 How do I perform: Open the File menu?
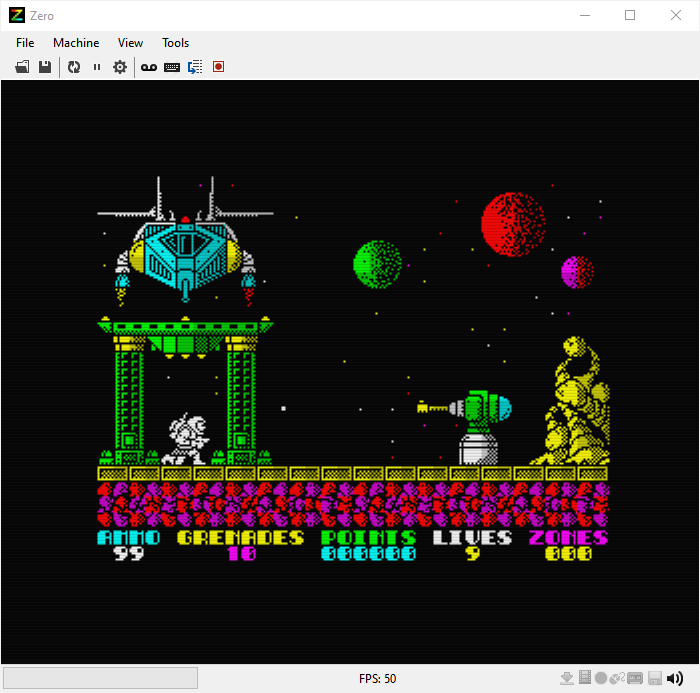point(25,43)
